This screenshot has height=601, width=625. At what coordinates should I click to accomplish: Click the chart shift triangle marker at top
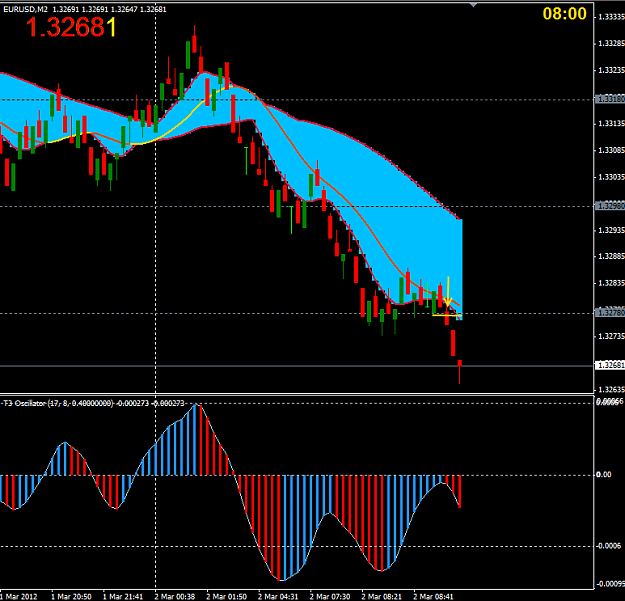tap(473, 5)
